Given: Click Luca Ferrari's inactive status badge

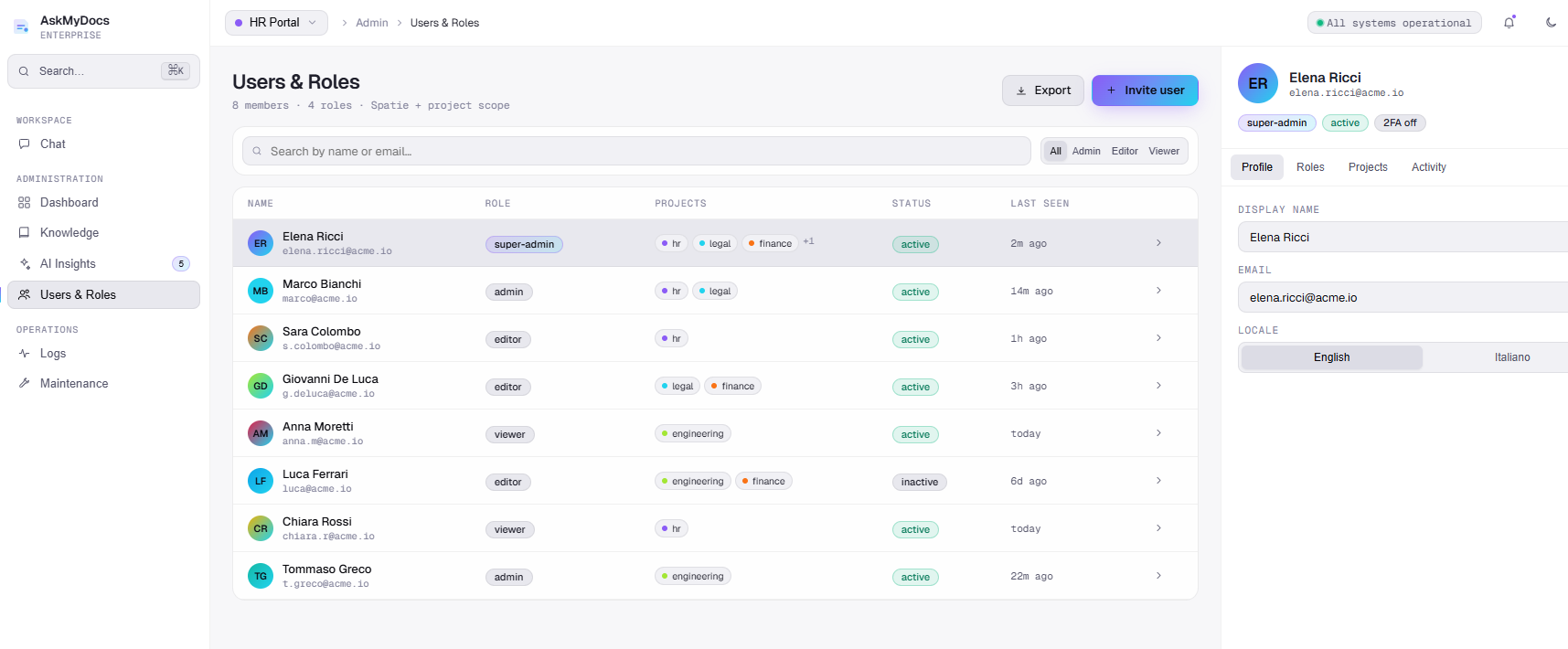Looking at the screenshot, I should [x=920, y=482].
